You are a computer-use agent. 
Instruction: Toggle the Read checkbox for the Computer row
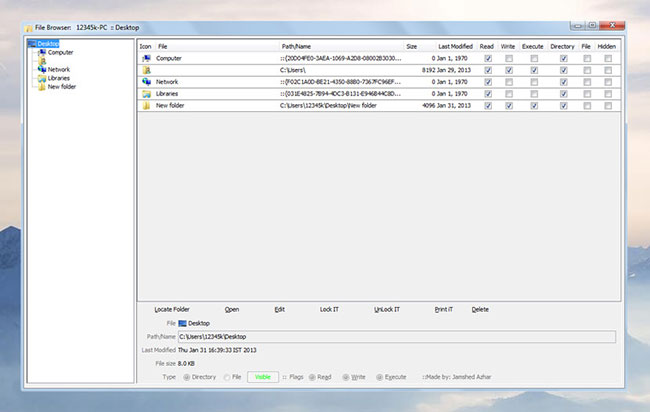(x=487, y=58)
